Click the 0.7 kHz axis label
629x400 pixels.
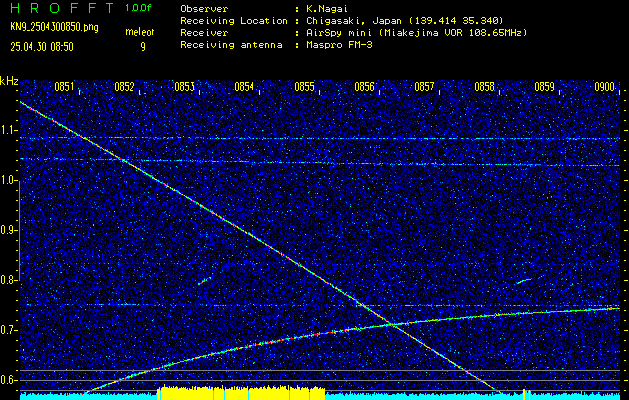pyautogui.click(x=8, y=330)
